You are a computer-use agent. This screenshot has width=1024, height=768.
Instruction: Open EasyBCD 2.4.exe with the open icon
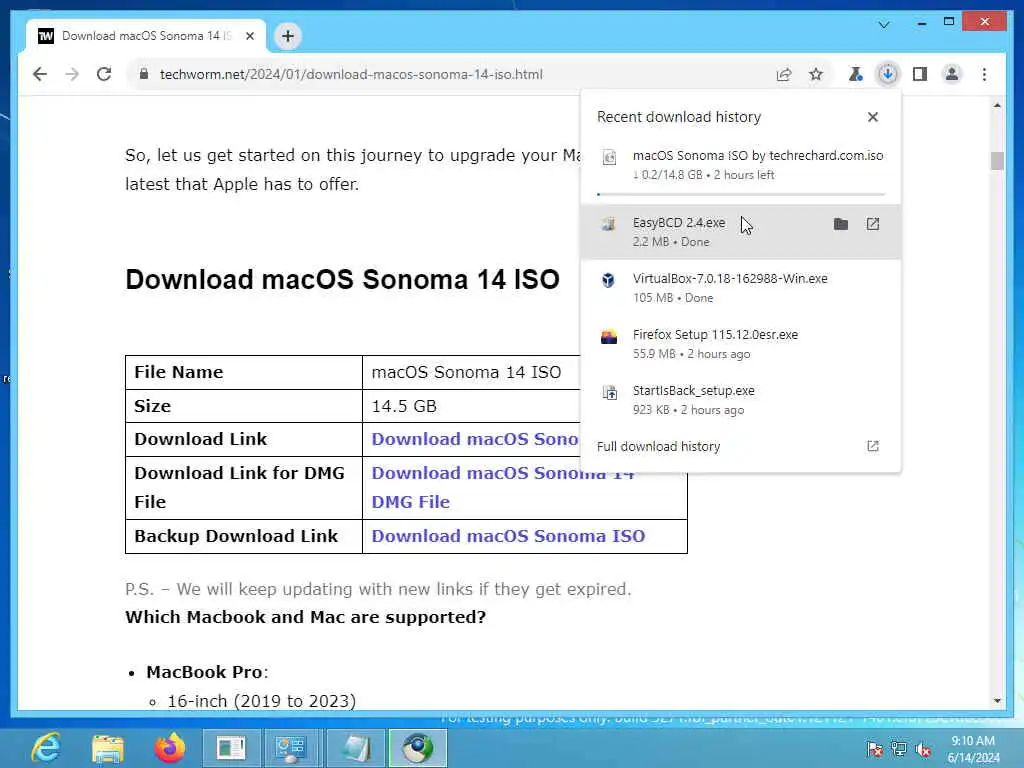click(872, 224)
